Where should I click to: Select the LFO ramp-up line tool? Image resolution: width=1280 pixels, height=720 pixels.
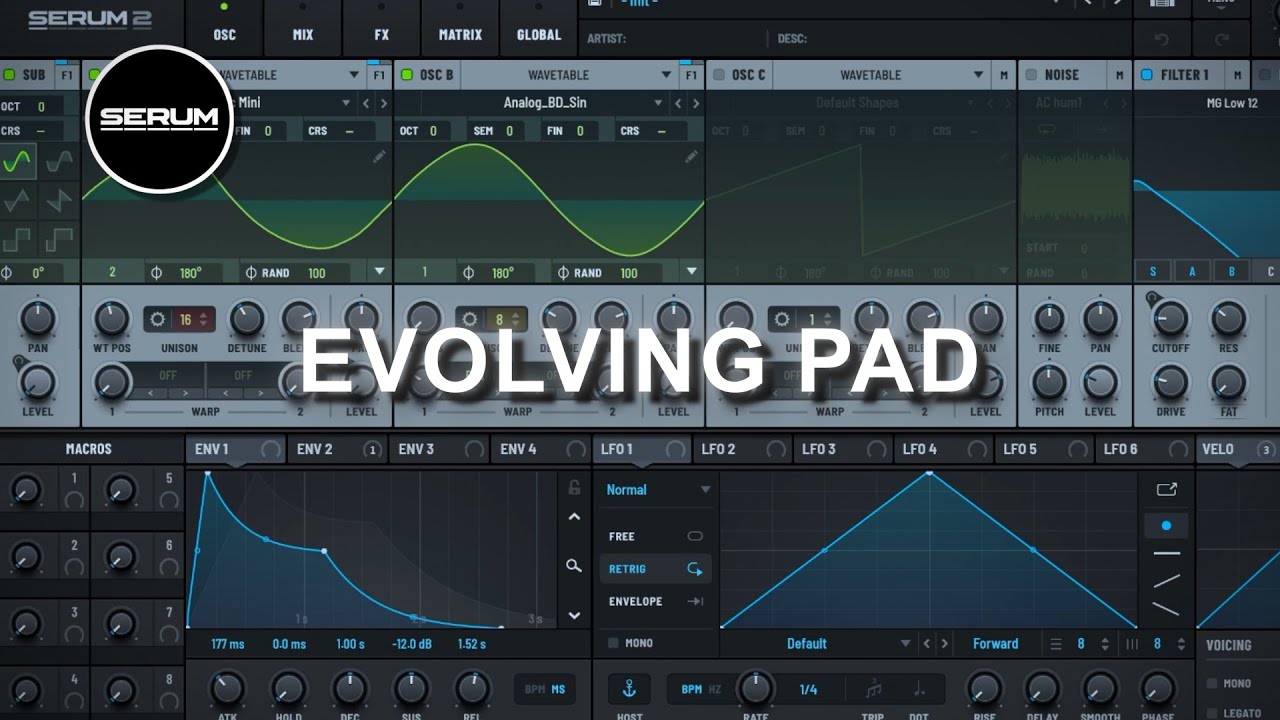click(1166, 581)
